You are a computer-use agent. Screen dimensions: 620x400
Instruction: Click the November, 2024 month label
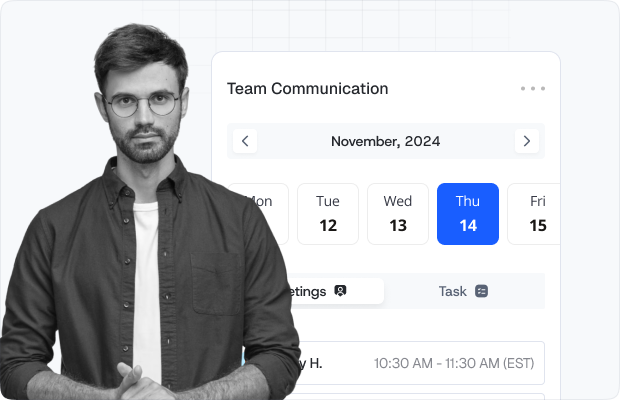tap(386, 141)
